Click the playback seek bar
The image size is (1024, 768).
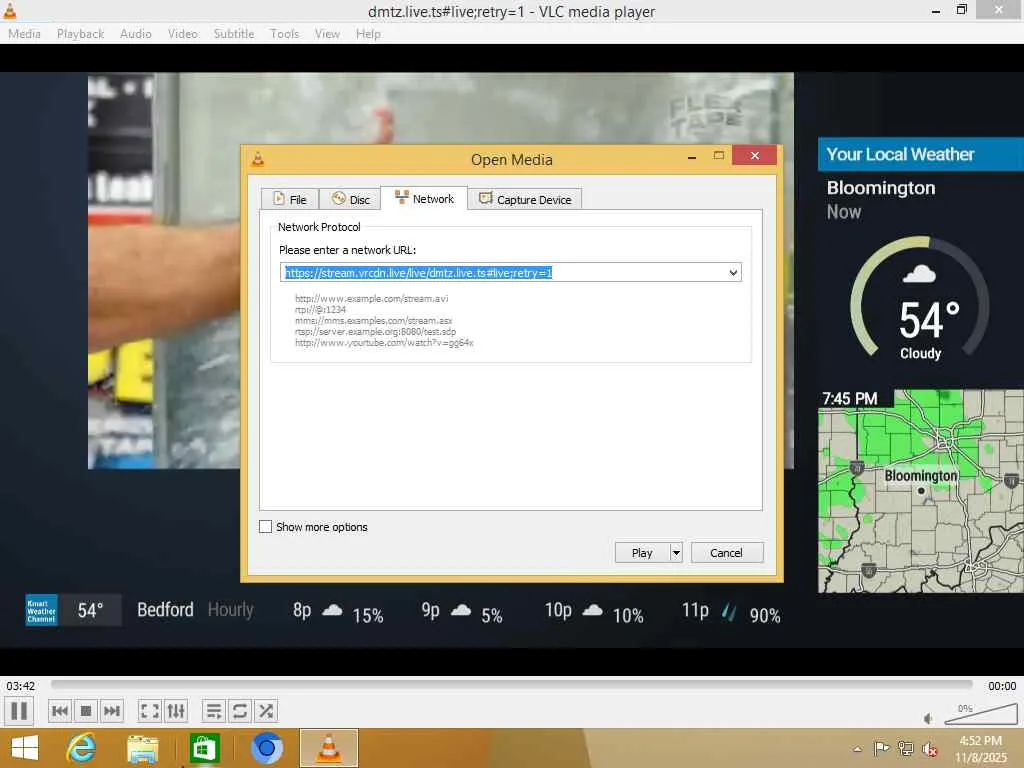click(x=511, y=684)
